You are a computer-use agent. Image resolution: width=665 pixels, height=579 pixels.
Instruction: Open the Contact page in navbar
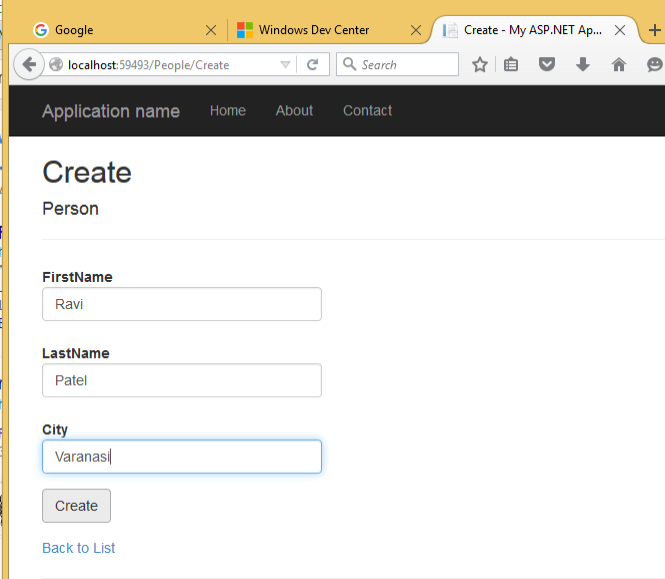[367, 110]
